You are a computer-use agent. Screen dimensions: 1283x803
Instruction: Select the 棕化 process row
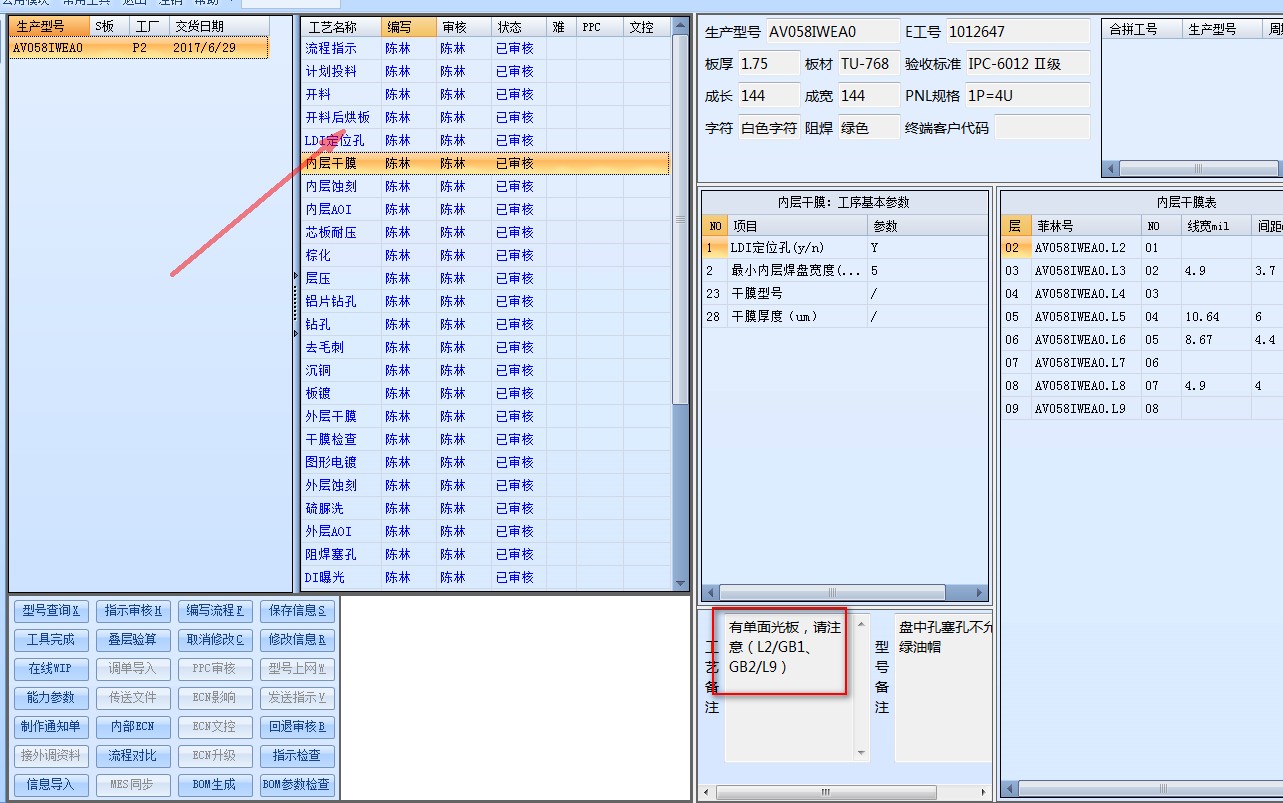coord(486,255)
